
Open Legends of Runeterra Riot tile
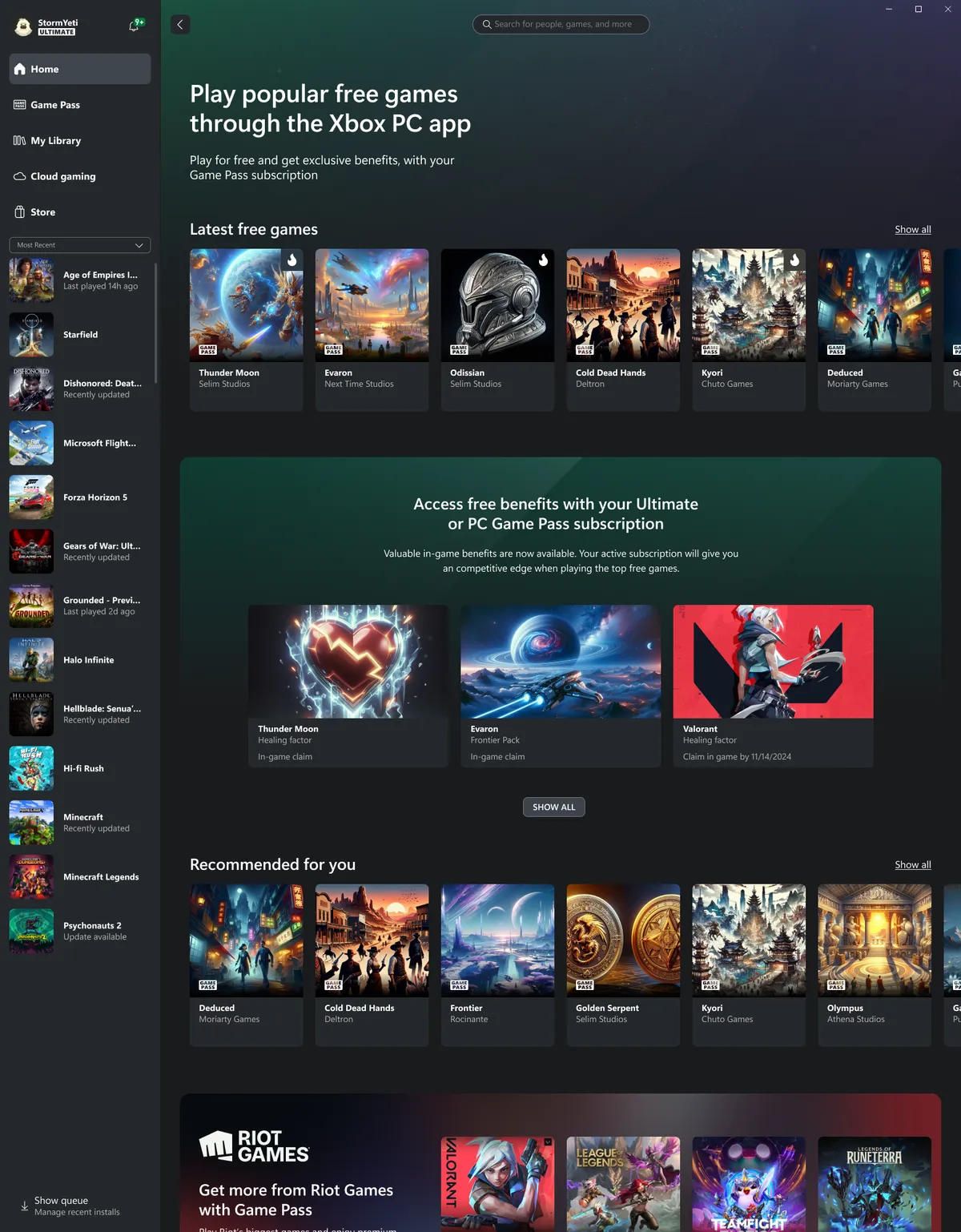[x=875, y=1184]
